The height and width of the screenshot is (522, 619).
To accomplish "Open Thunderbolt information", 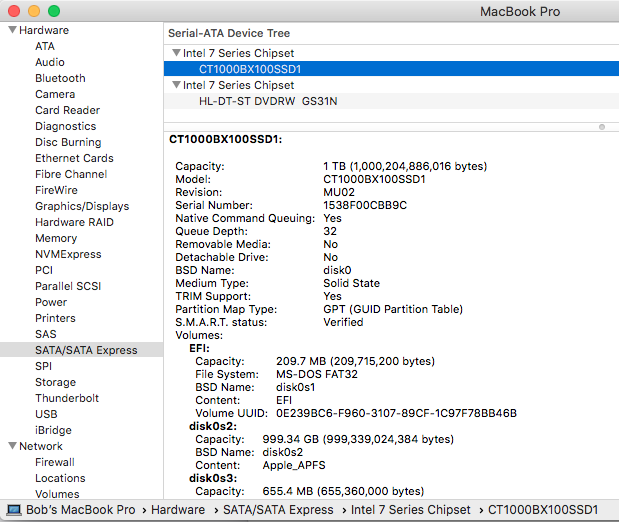I will [x=67, y=398].
